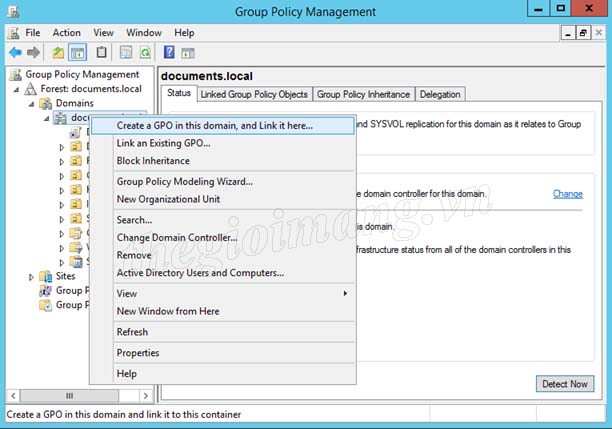Open the Action menu

pyautogui.click(x=67, y=33)
